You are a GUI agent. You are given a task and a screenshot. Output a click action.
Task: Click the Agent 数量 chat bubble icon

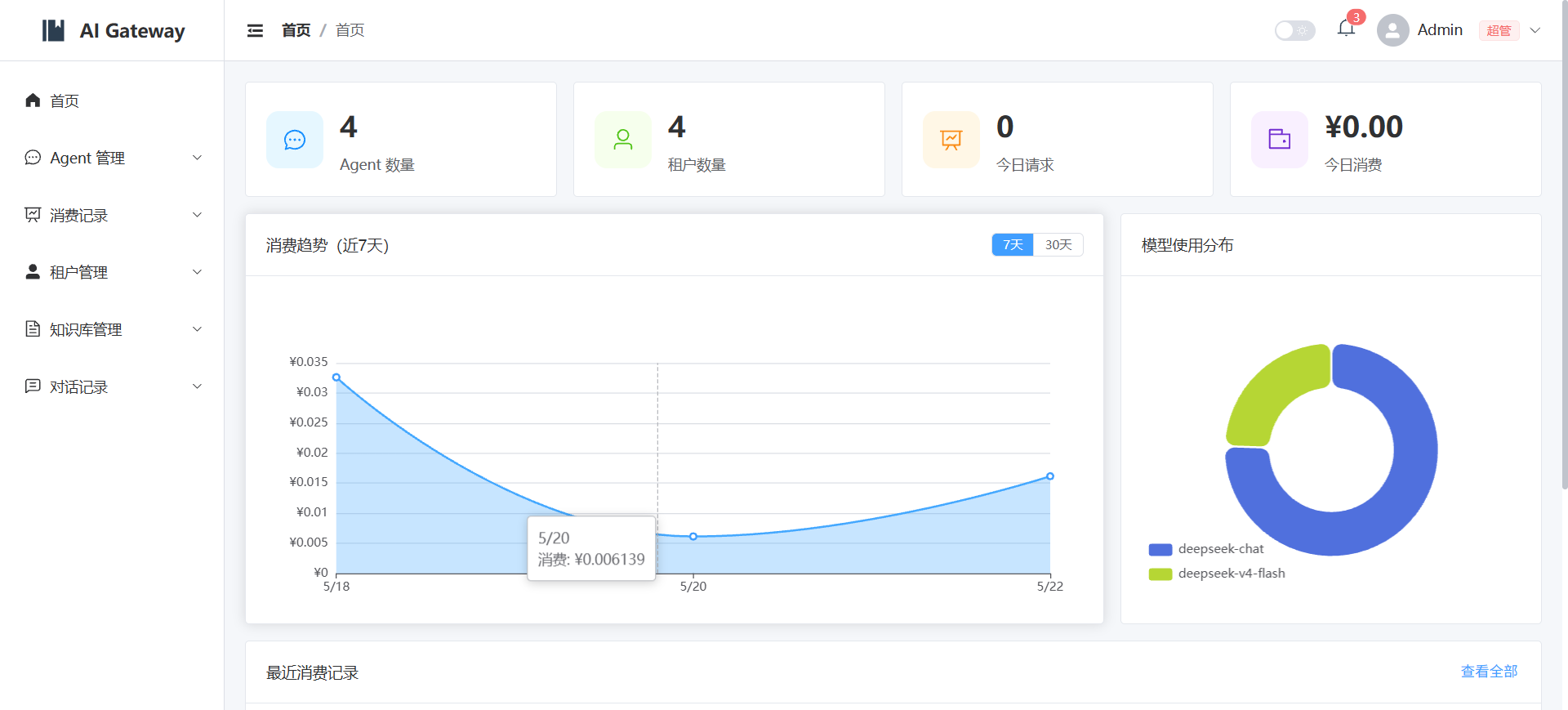coord(295,140)
